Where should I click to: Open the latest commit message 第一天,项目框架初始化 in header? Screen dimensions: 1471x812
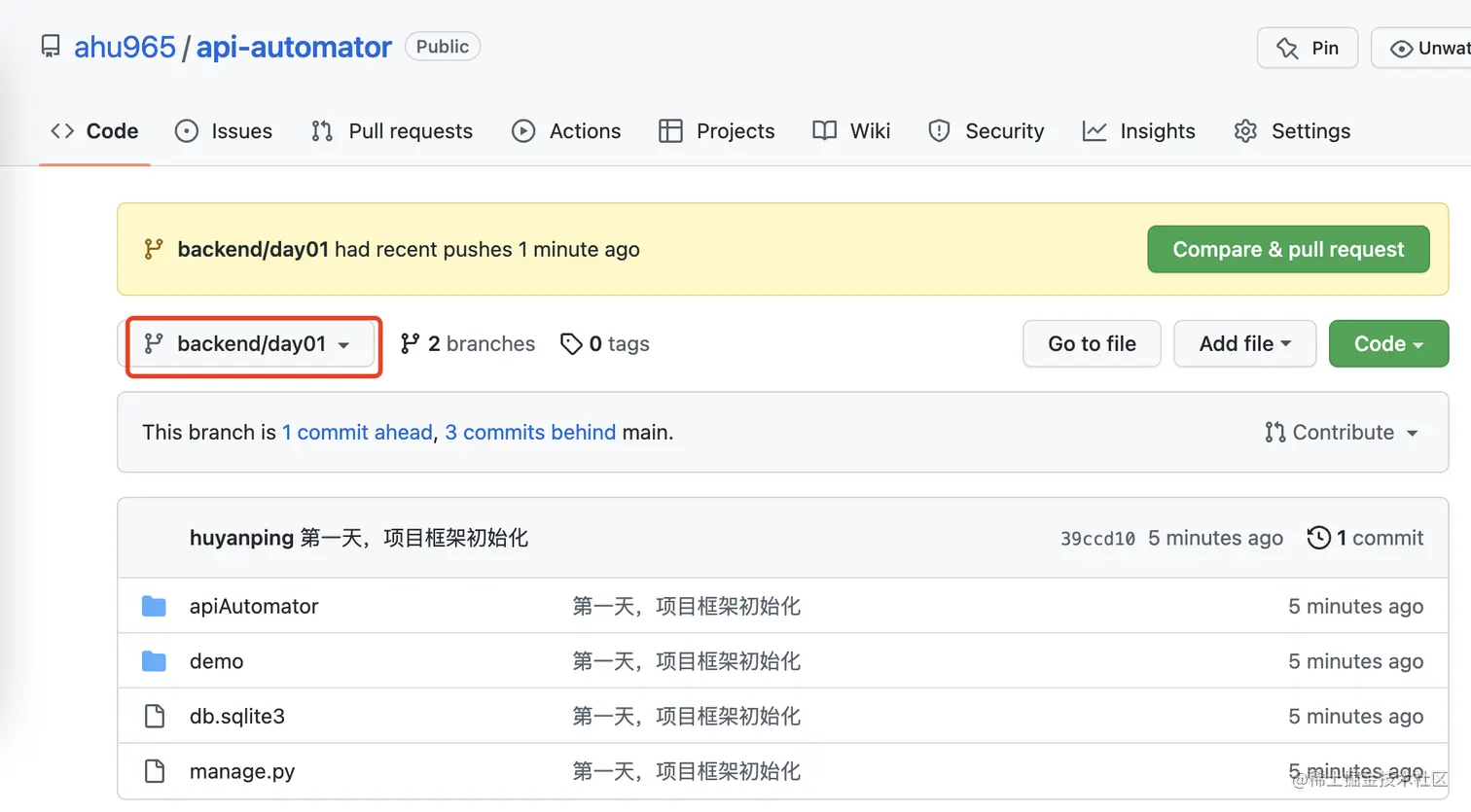point(414,538)
